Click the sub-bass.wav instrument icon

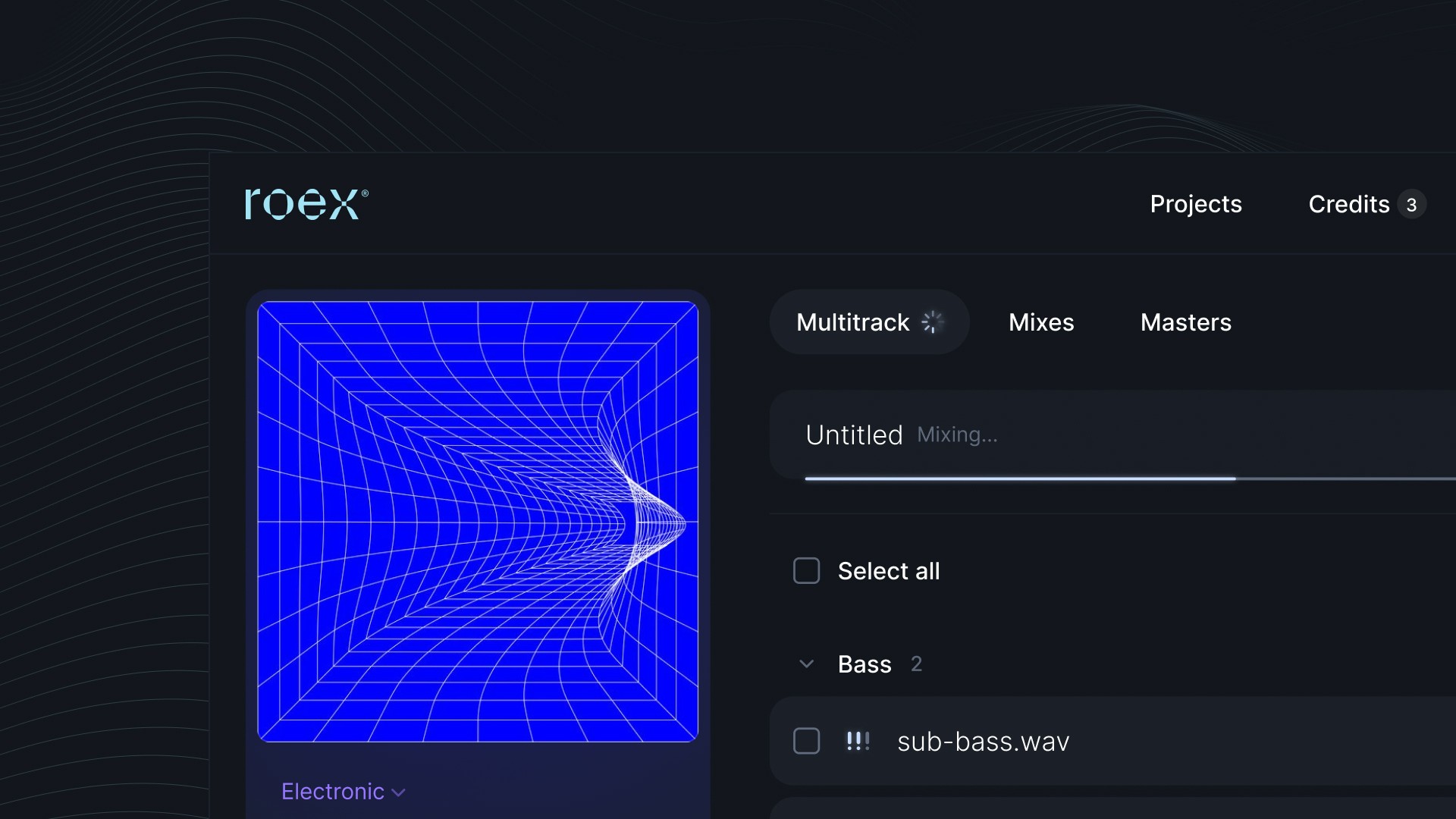coord(858,741)
